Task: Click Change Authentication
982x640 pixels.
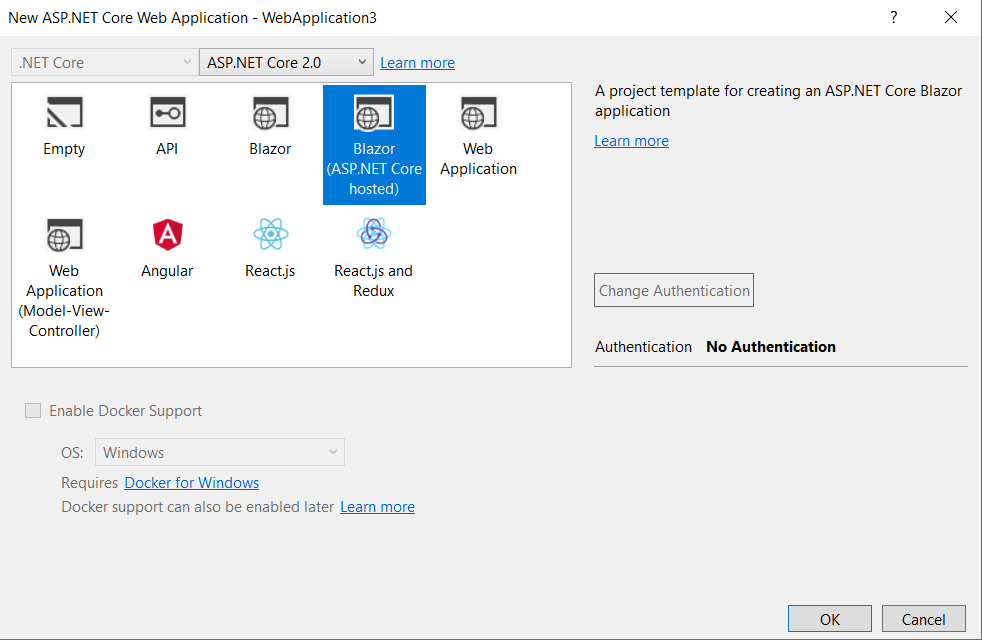Action: (x=673, y=290)
